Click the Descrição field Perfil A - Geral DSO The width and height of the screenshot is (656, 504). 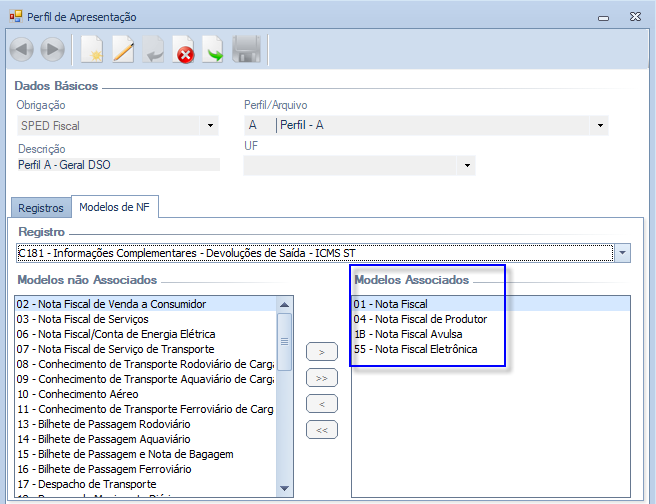(118, 165)
